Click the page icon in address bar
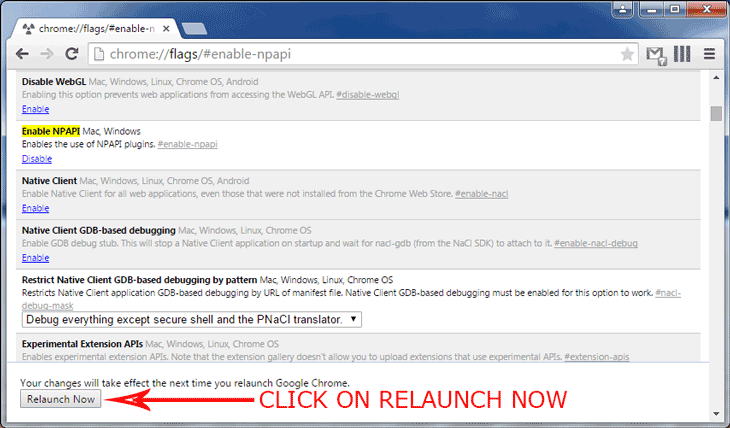This screenshot has width=730, height=428. 99,54
